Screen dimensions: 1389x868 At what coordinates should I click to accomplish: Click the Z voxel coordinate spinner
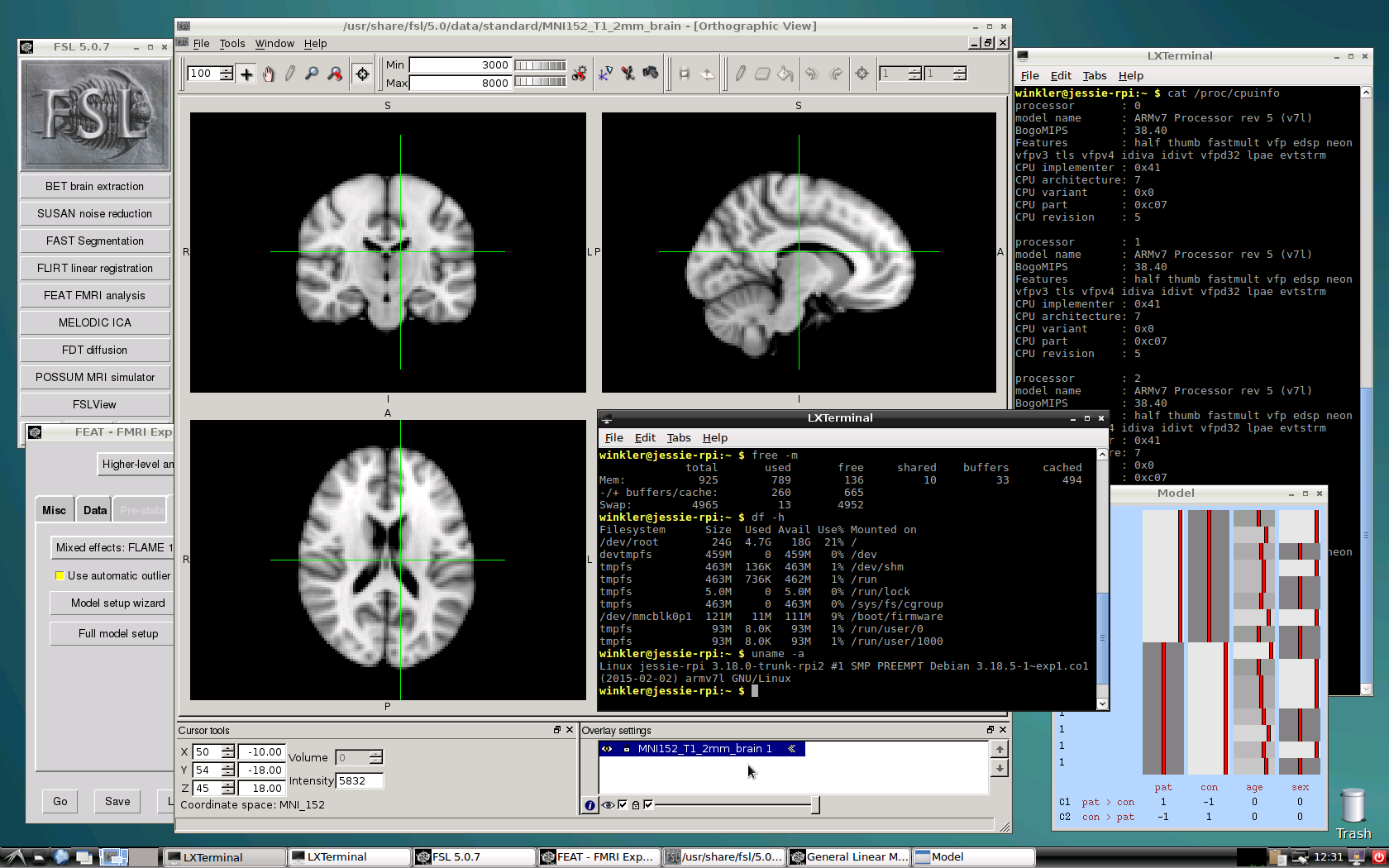[228, 789]
